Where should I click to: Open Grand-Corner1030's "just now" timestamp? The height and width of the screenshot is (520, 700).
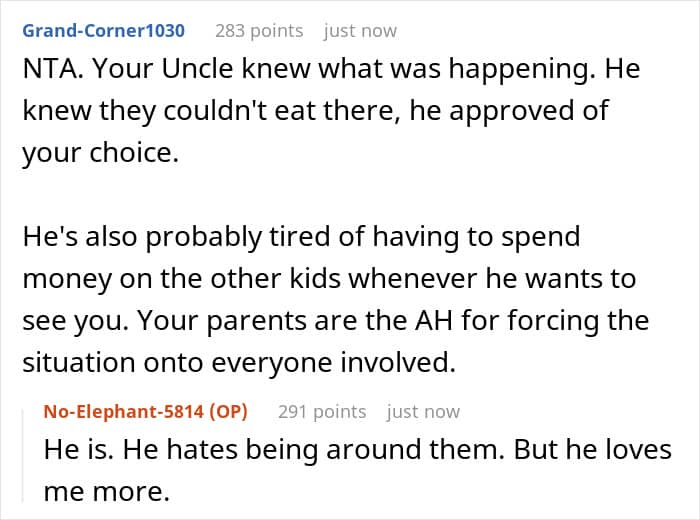360,31
